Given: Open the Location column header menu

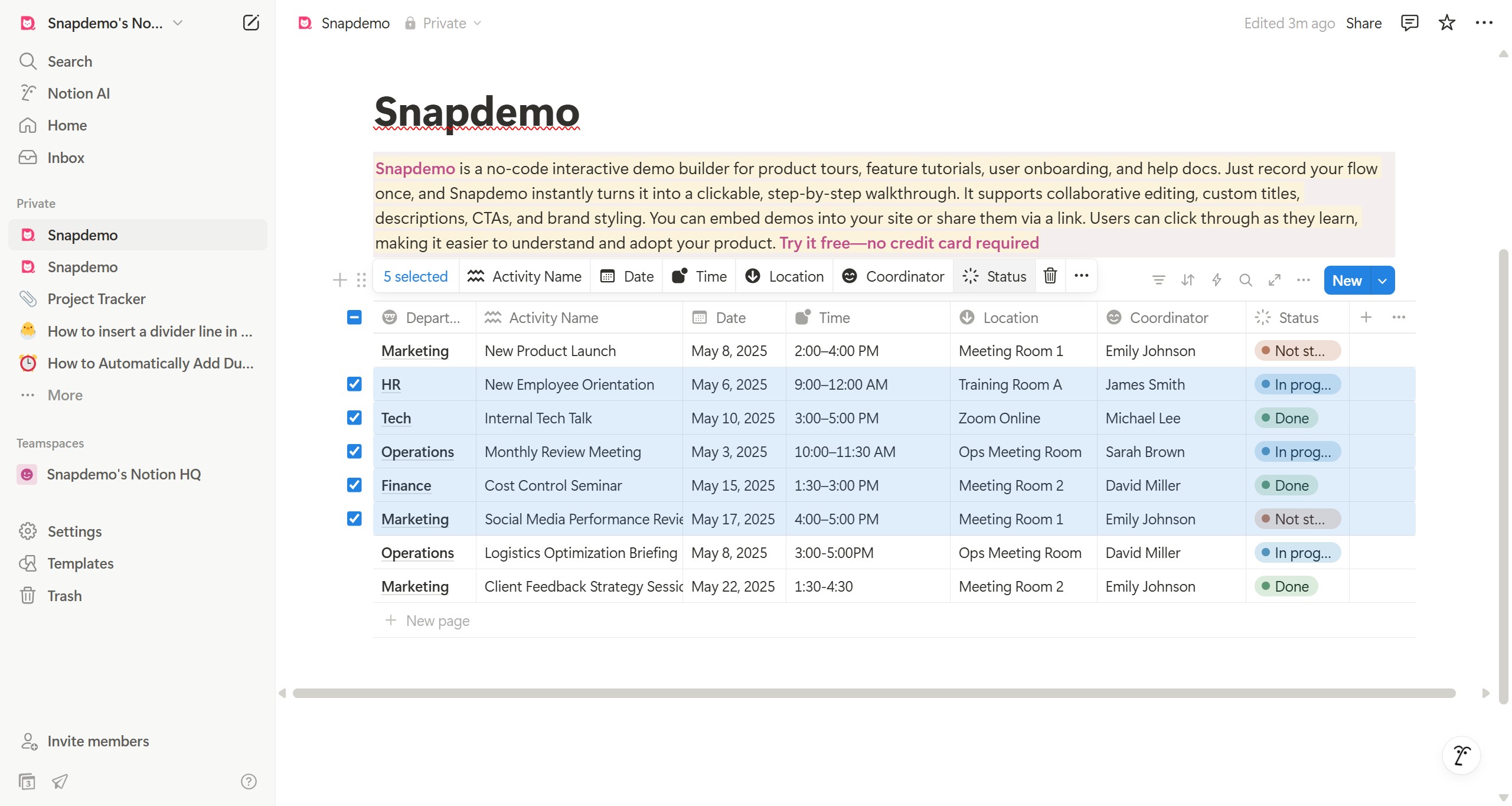Looking at the screenshot, I should pyautogui.click(x=1023, y=318).
